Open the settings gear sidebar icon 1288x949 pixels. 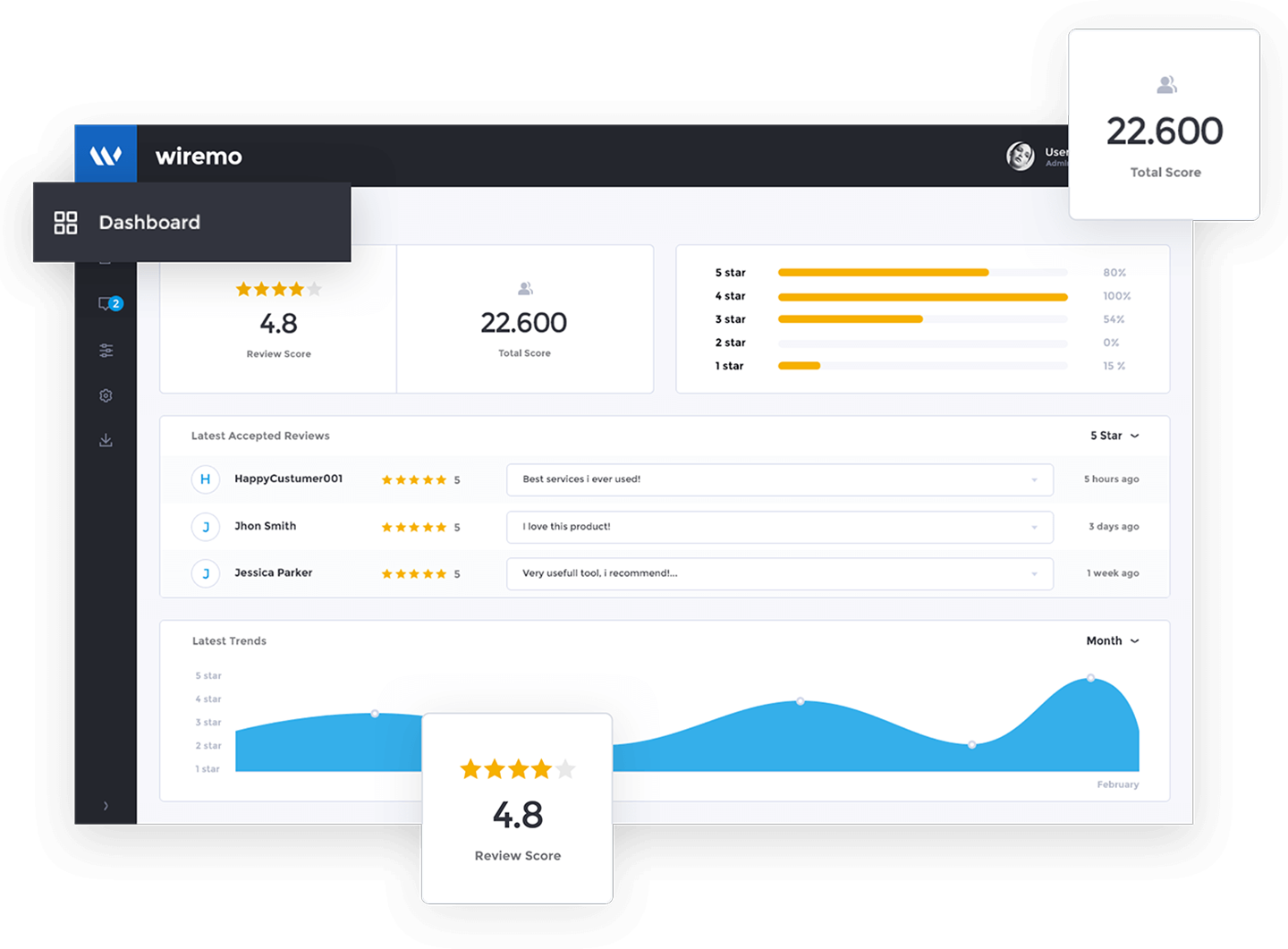point(106,395)
